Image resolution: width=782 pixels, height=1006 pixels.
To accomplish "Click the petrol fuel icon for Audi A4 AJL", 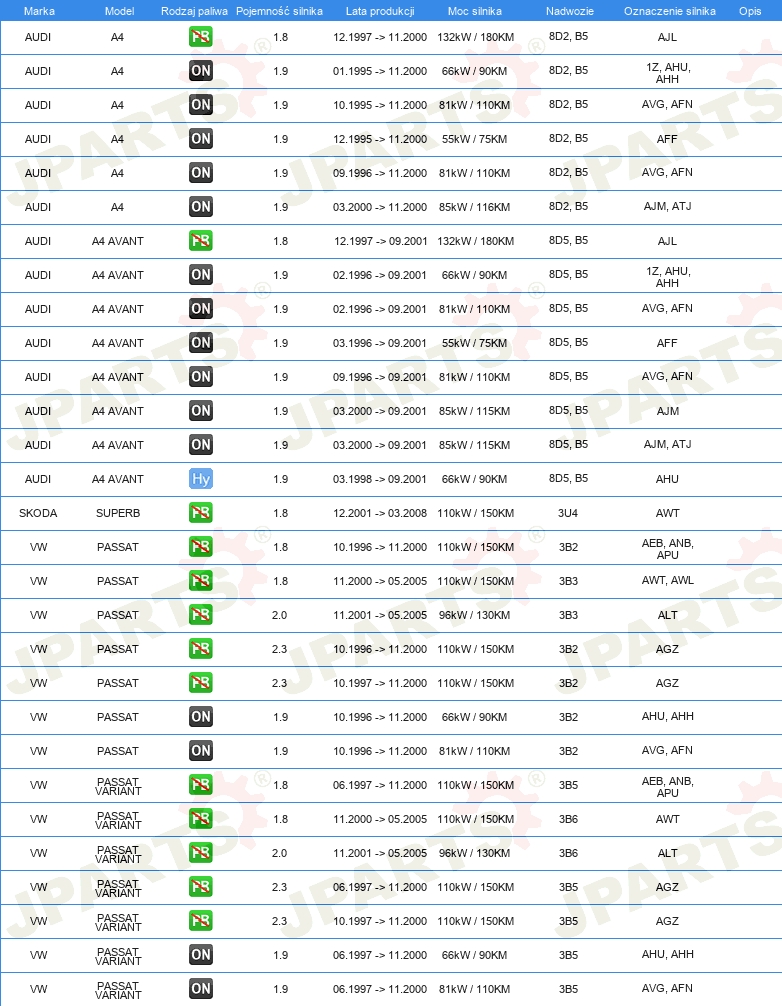I will 201,37.
